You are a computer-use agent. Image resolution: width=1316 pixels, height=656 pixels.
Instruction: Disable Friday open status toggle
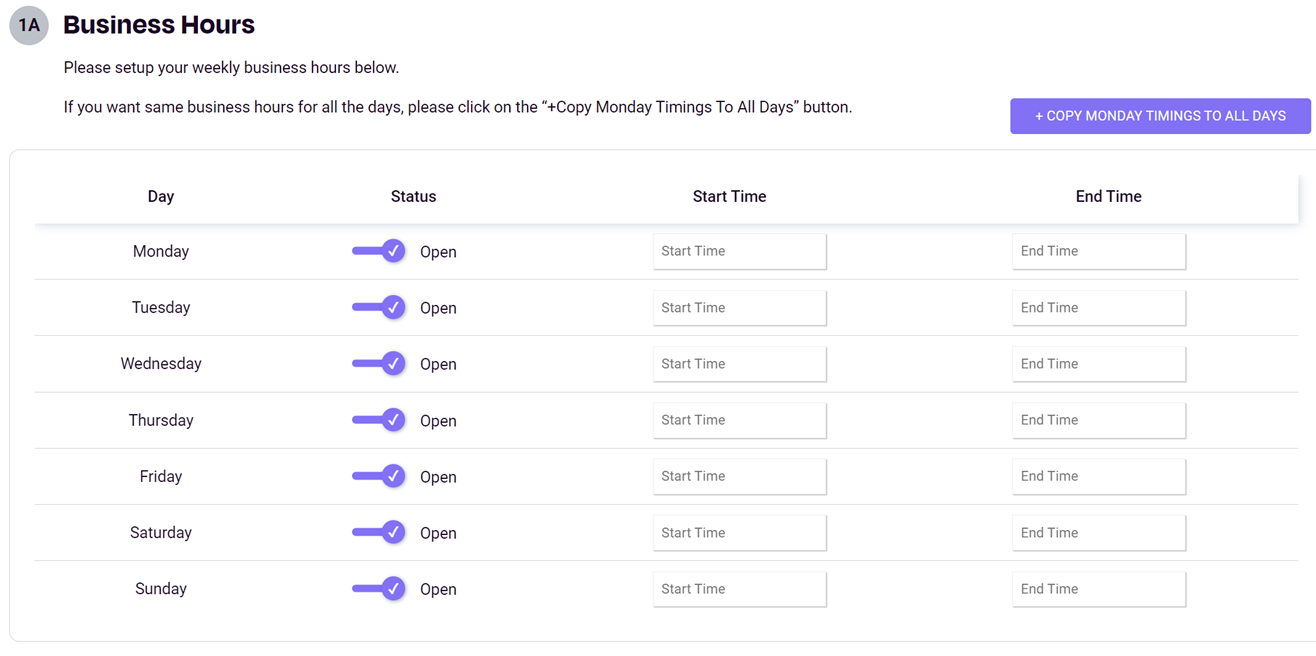(x=379, y=476)
